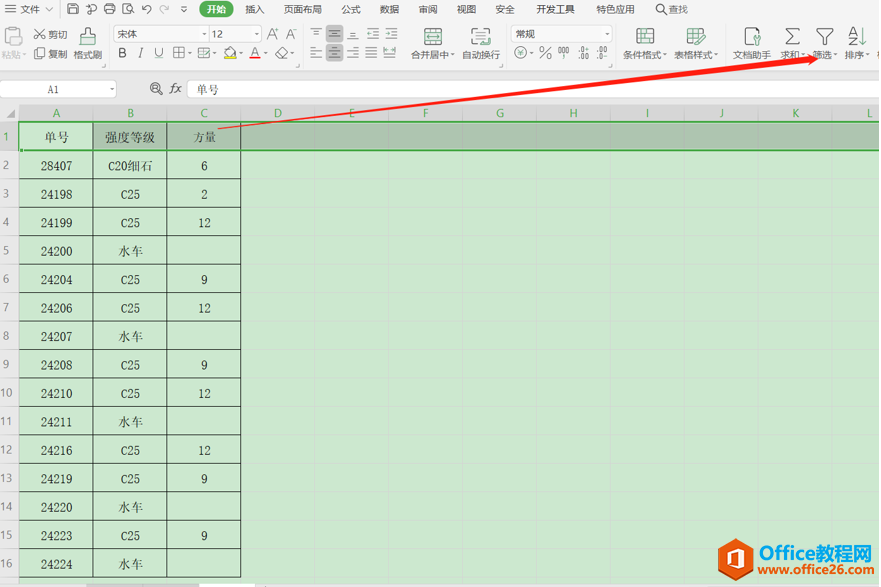Switch to the 插入 (Insert) tab
Image resolution: width=881 pixels, height=587 pixels.
(x=255, y=9)
